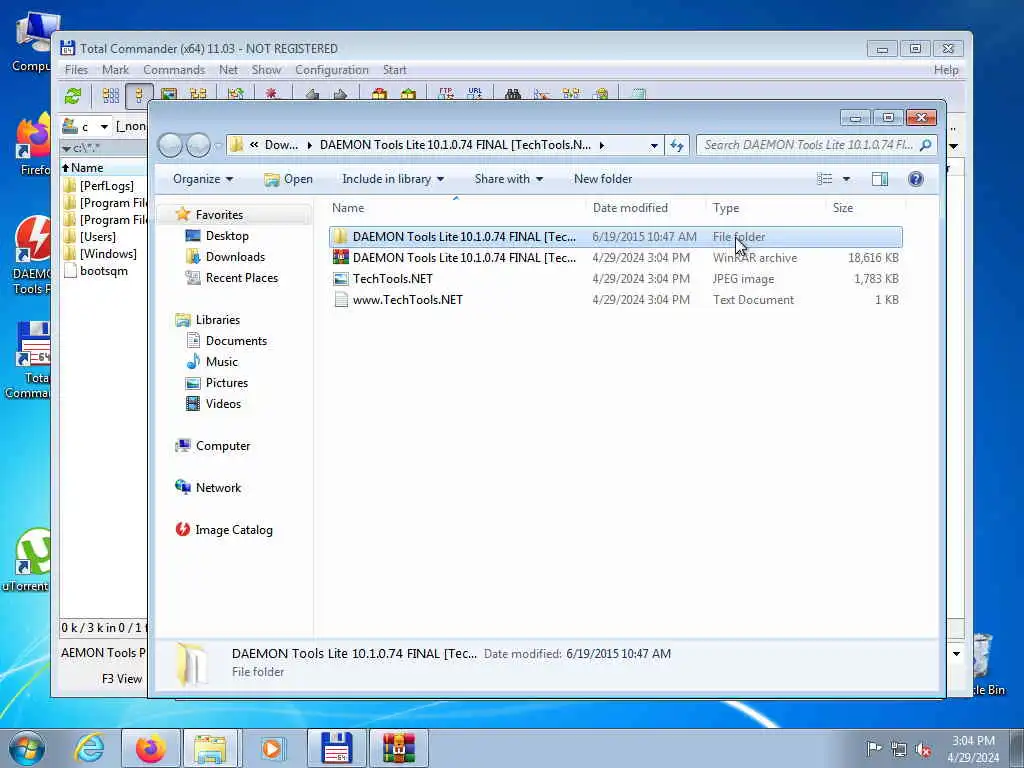Expand arrow after DAEMON Tools breadcrumb
The width and height of the screenshot is (1024, 768).
[x=601, y=146]
